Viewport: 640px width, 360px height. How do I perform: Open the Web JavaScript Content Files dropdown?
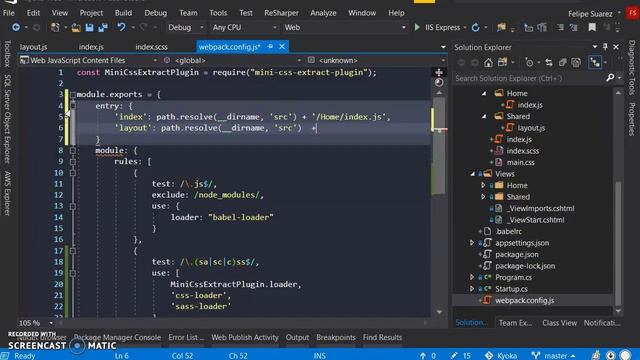[89, 60]
